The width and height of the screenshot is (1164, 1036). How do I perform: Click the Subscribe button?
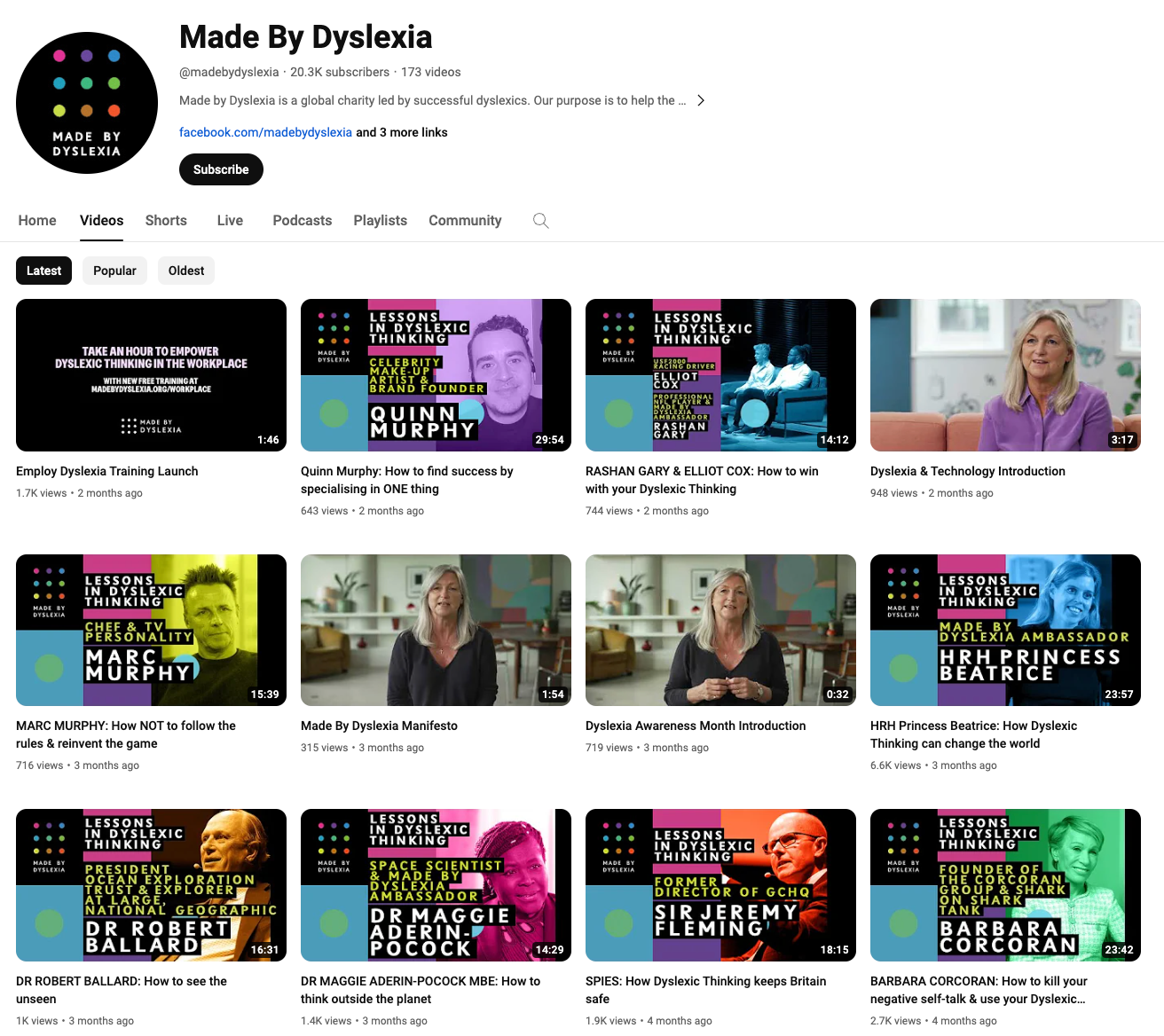pos(221,169)
